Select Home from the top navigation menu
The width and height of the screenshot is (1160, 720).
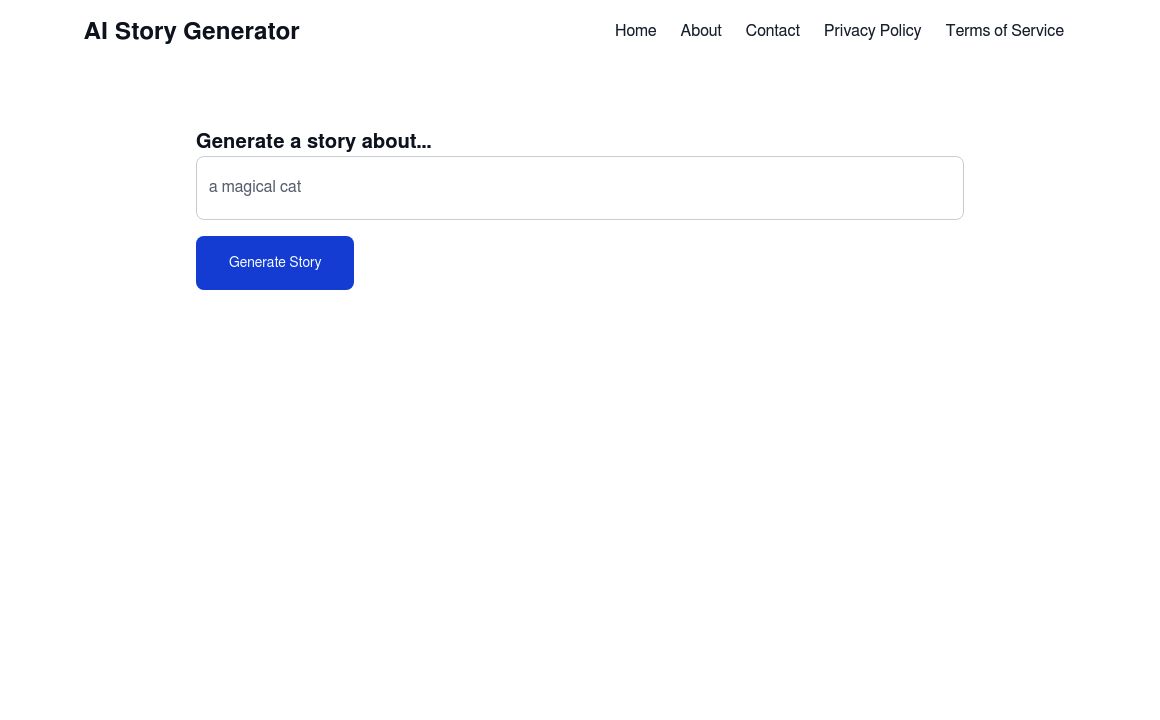click(x=635, y=31)
